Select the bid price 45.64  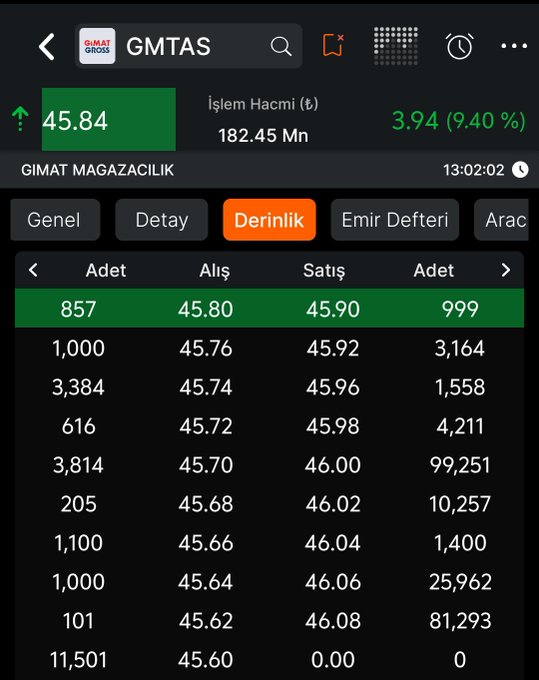pos(206,582)
